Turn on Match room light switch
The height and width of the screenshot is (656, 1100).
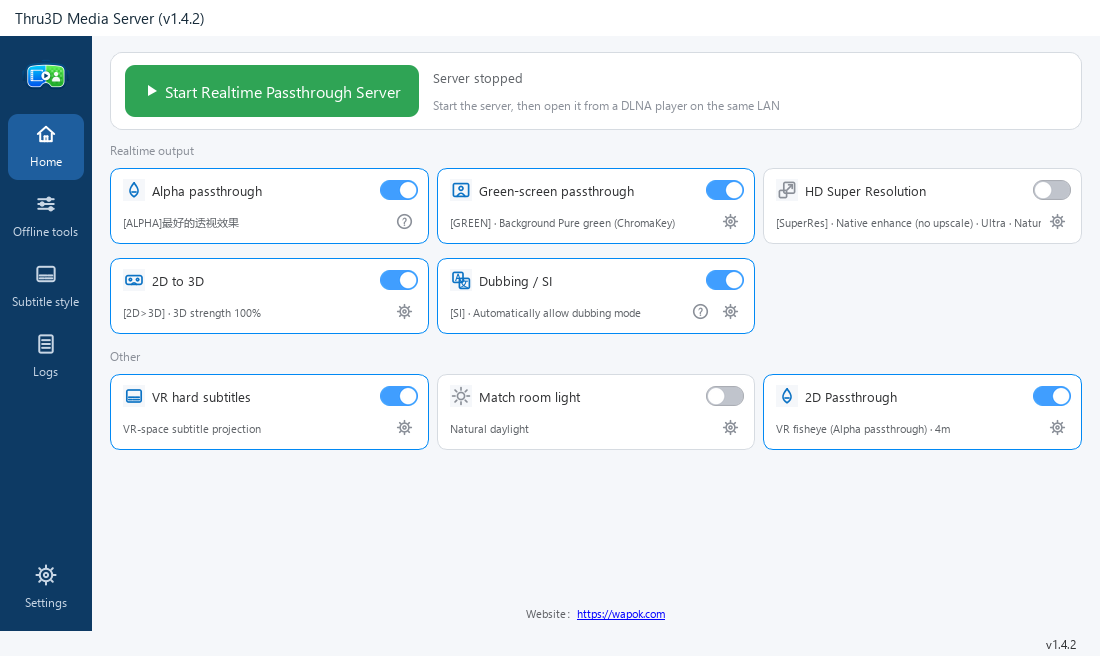click(725, 396)
